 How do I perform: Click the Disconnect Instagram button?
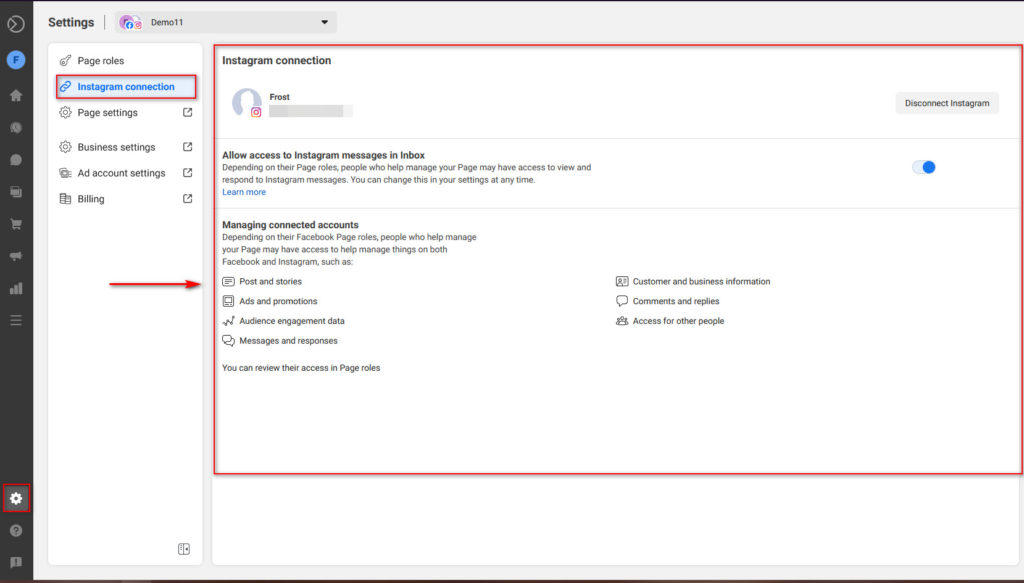pos(947,103)
